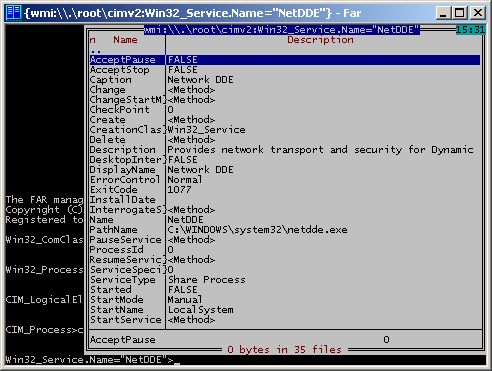
Task: Select the Caption property row
Action: (285, 80)
